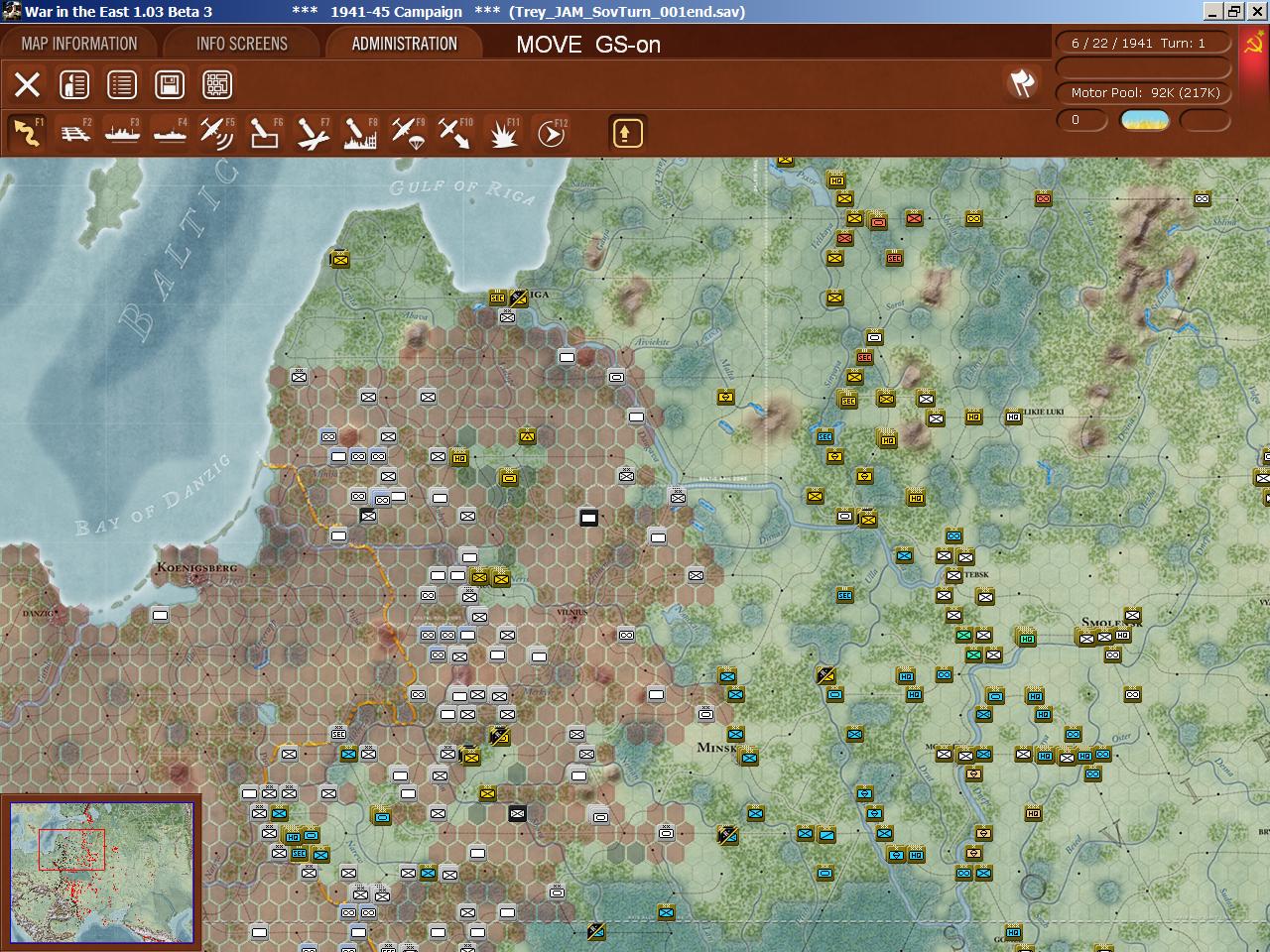
Task: Select the F10 air transfer plane icon
Action: pos(455,133)
